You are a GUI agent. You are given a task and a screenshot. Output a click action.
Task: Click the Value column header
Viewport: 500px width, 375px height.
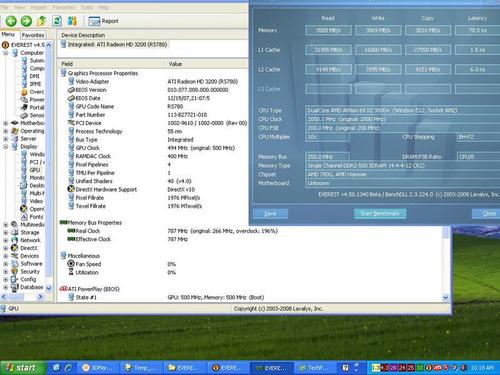pos(207,64)
